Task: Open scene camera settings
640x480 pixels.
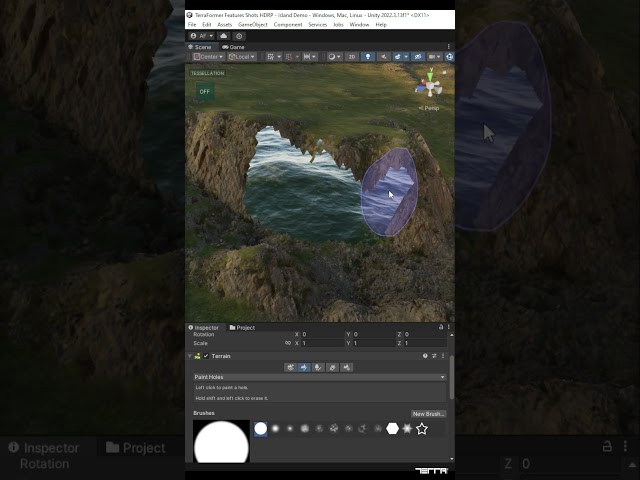Action: point(434,57)
